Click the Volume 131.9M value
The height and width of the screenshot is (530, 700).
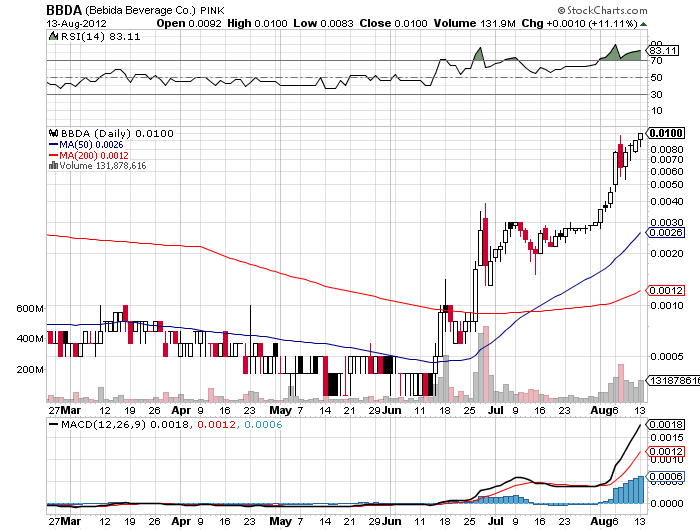pos(474,23)
